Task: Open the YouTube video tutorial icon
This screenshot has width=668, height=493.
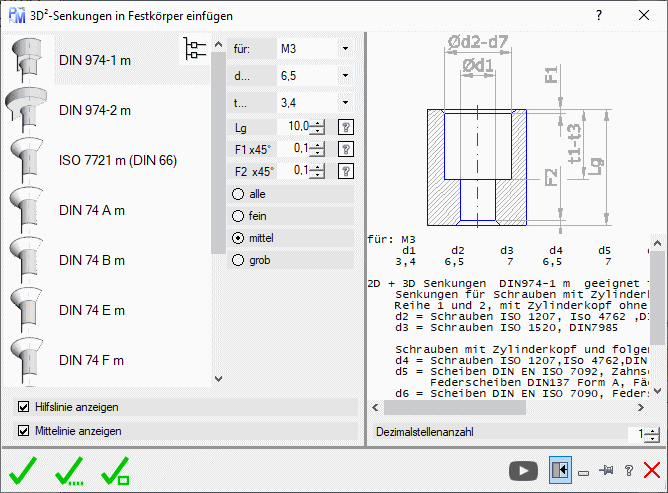Action: pos(522,469)
